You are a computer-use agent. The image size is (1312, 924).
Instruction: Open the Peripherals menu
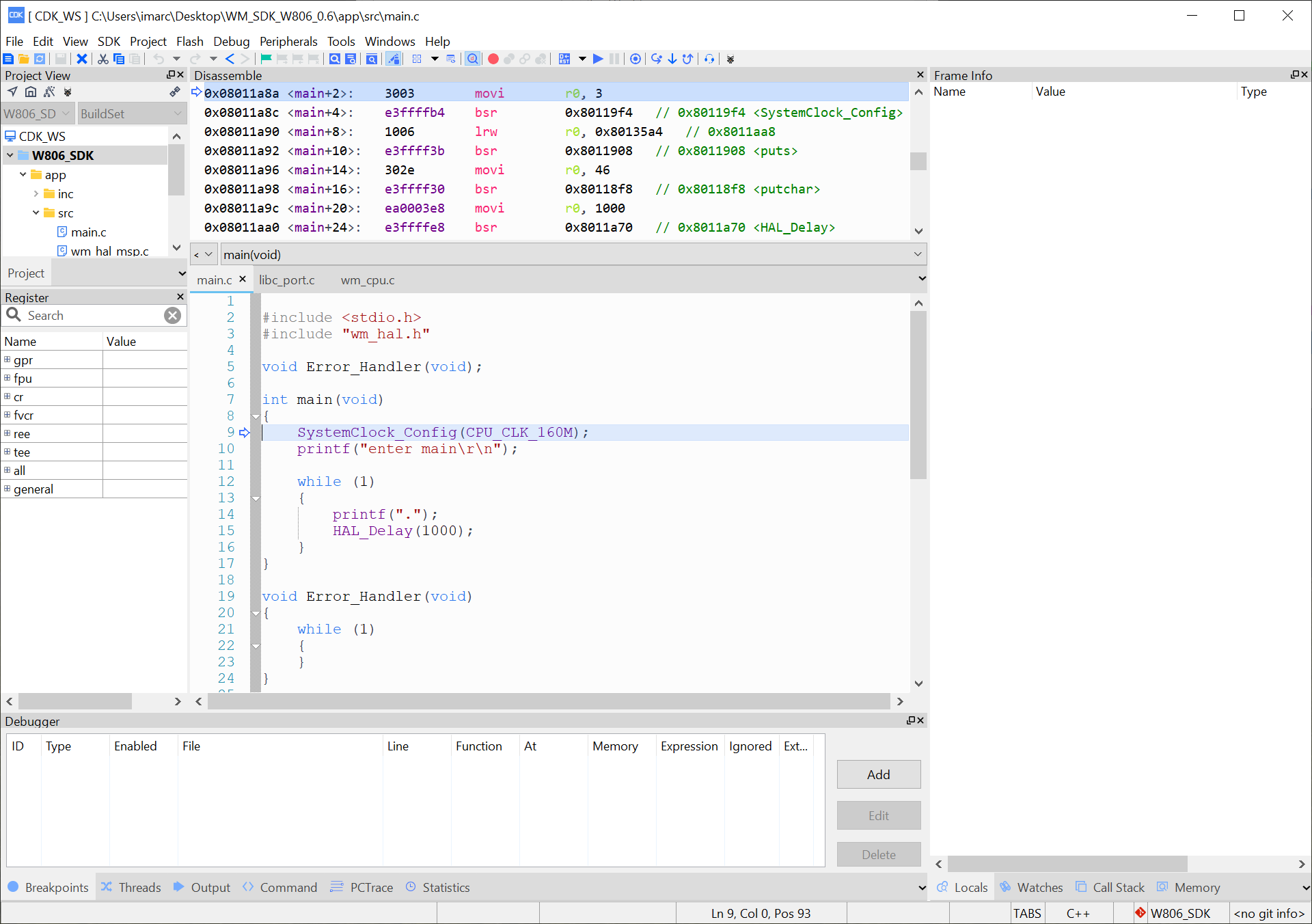pos(288,41)
